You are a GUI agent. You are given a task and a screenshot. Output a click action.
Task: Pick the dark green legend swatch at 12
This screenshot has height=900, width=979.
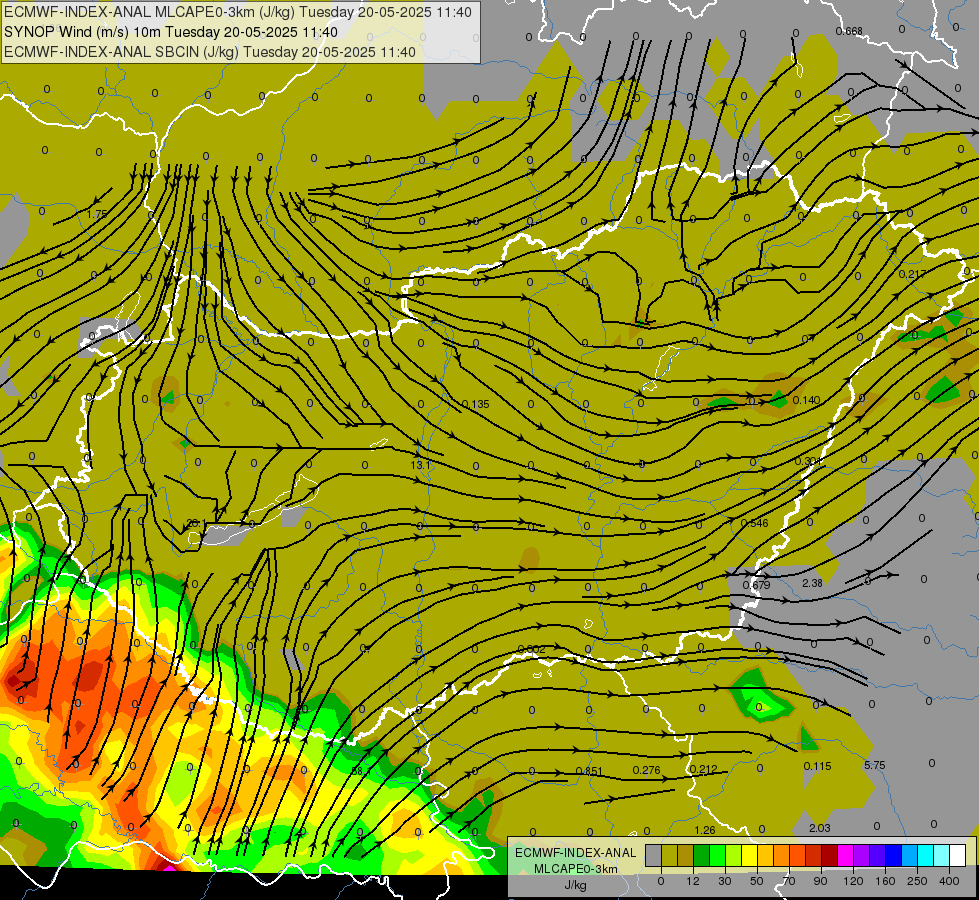pos(701,855)
